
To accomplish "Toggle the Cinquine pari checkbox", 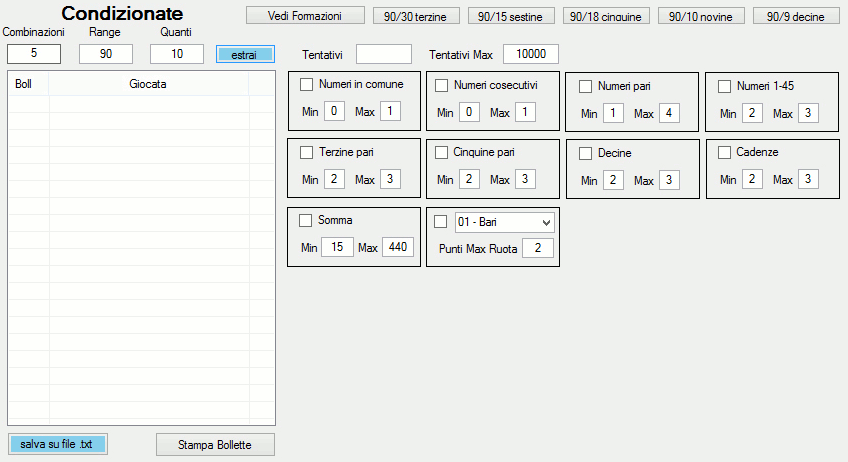I will coord(441,153).
